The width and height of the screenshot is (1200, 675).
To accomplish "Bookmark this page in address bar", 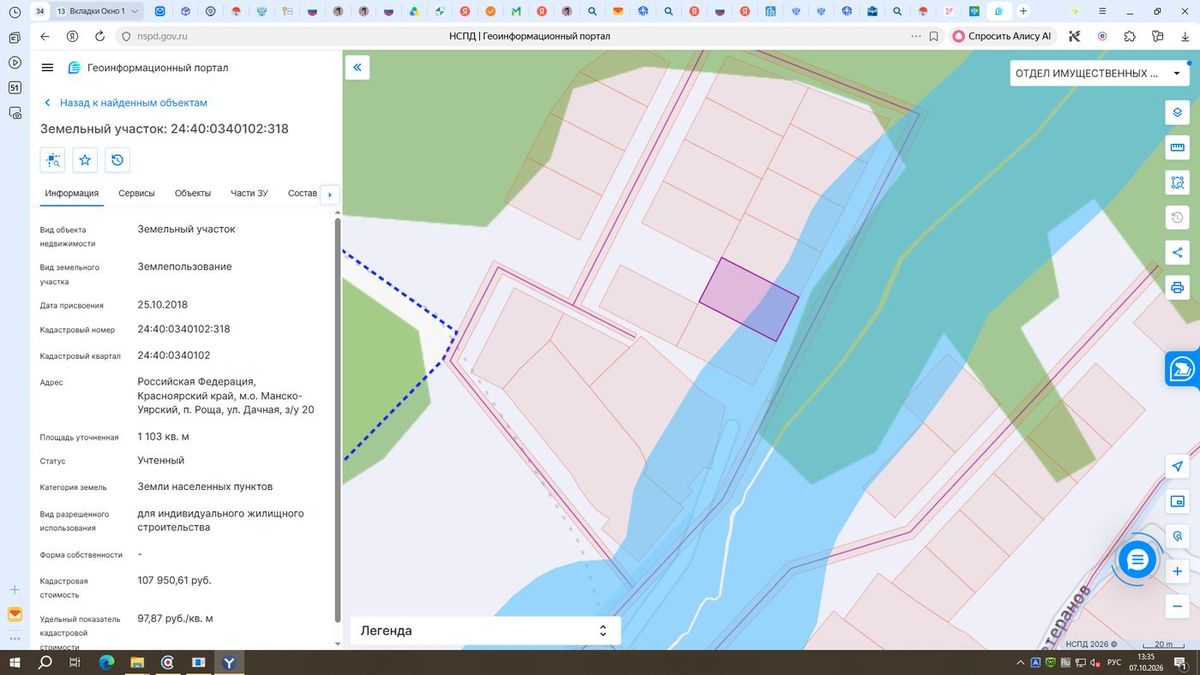I will click(x=934, y=36).
